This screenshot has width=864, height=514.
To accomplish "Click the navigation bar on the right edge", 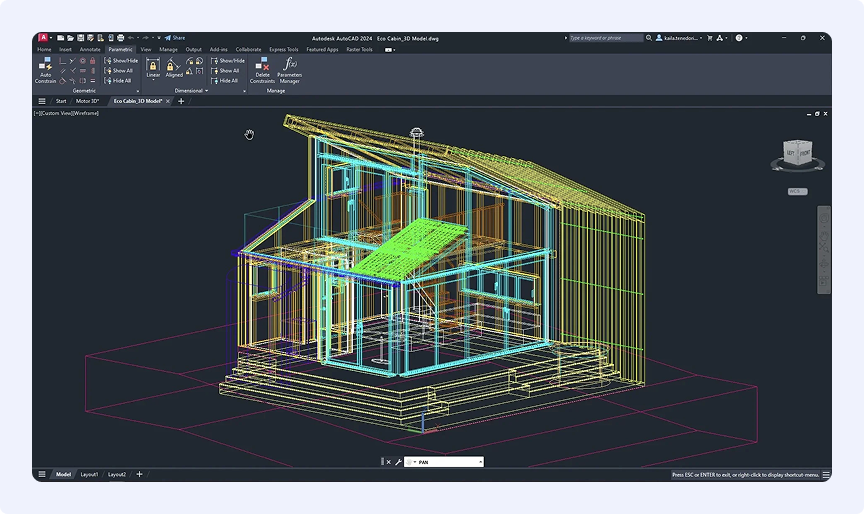I will click(823, 249).
